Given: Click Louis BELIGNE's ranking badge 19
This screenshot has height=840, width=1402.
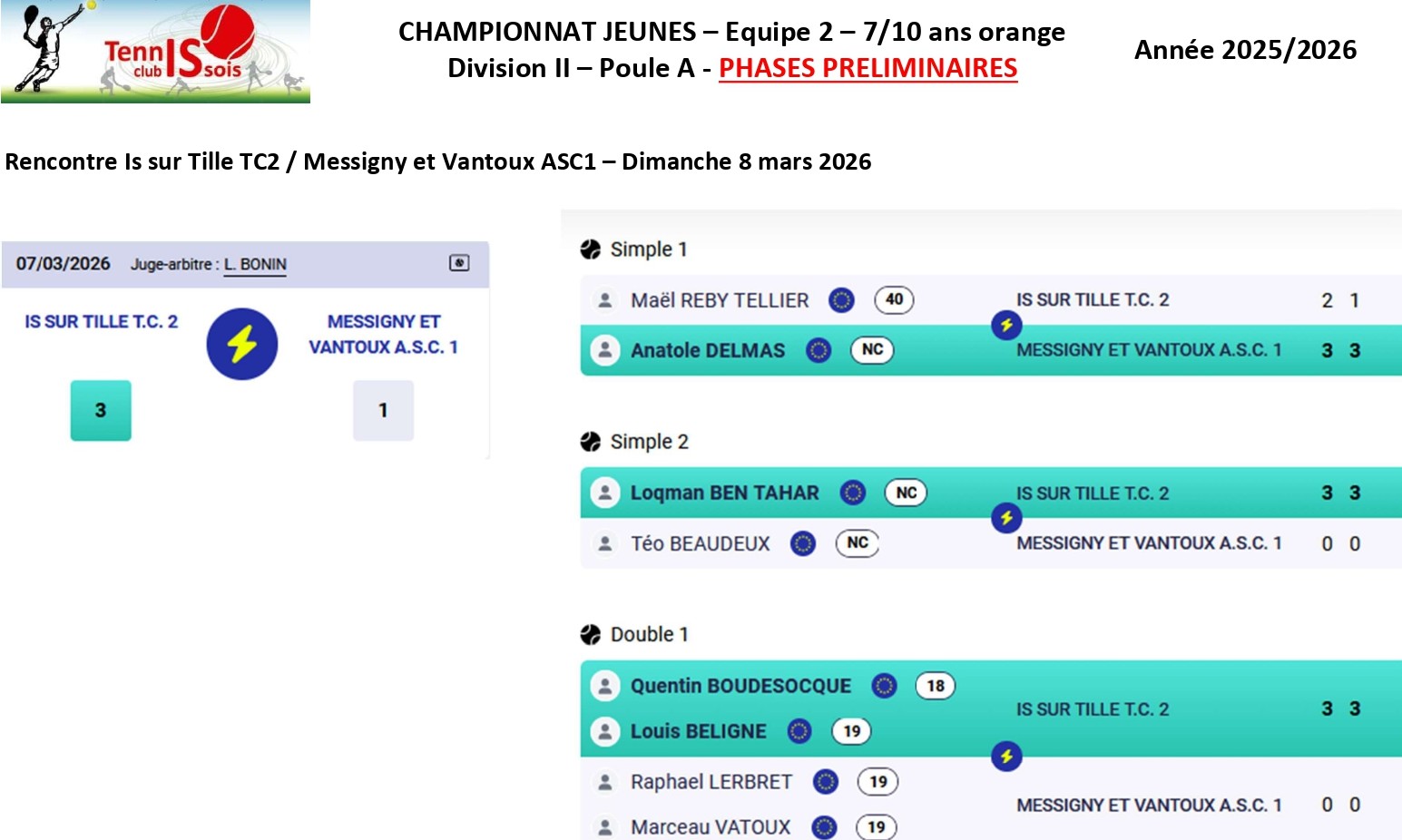Looking at the screenshot, I should click(851, 731).
